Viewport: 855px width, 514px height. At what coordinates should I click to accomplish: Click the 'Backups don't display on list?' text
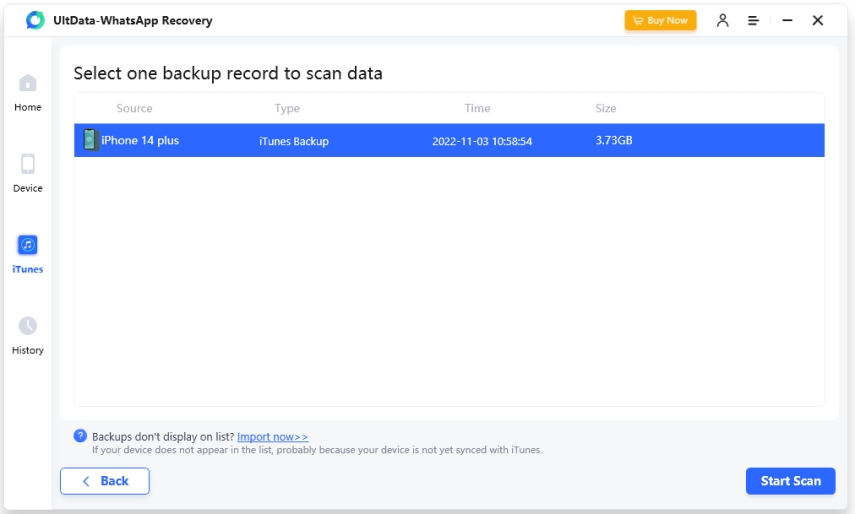pos(163,437)
